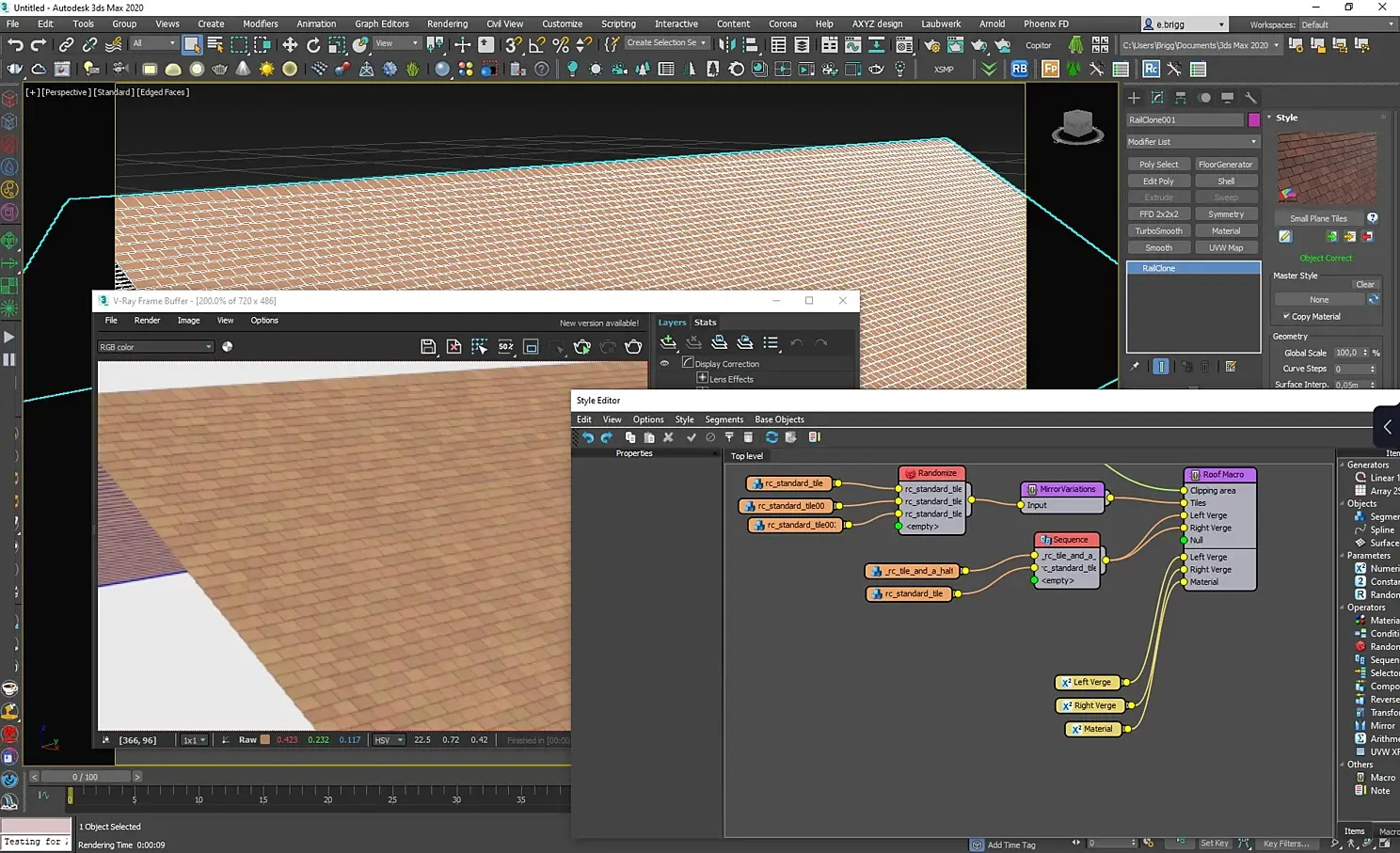
Task: Expand the Lens Effects layer entry
Action: point(702,379)
